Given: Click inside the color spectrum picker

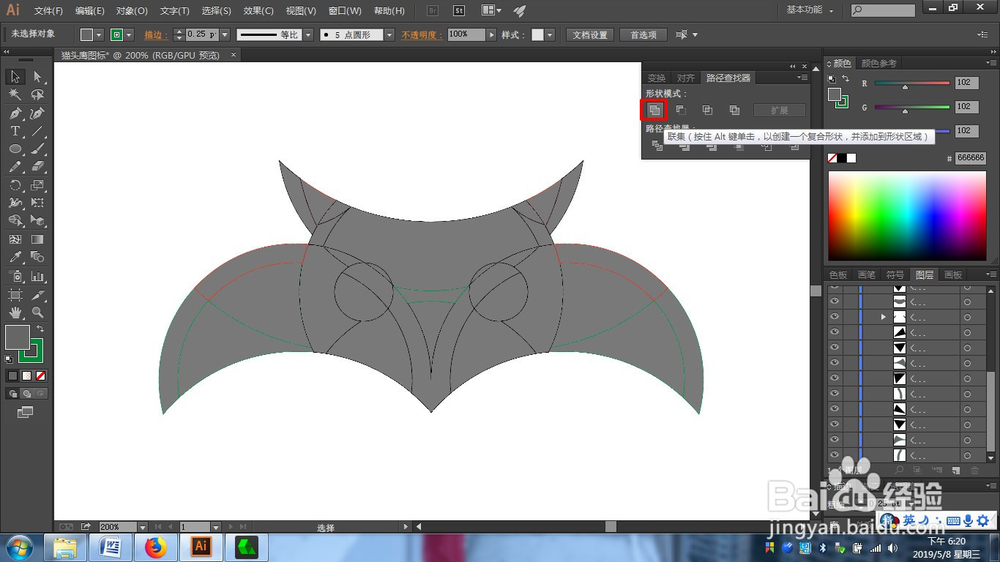Looking at the screenshot, I should [906, 215].
